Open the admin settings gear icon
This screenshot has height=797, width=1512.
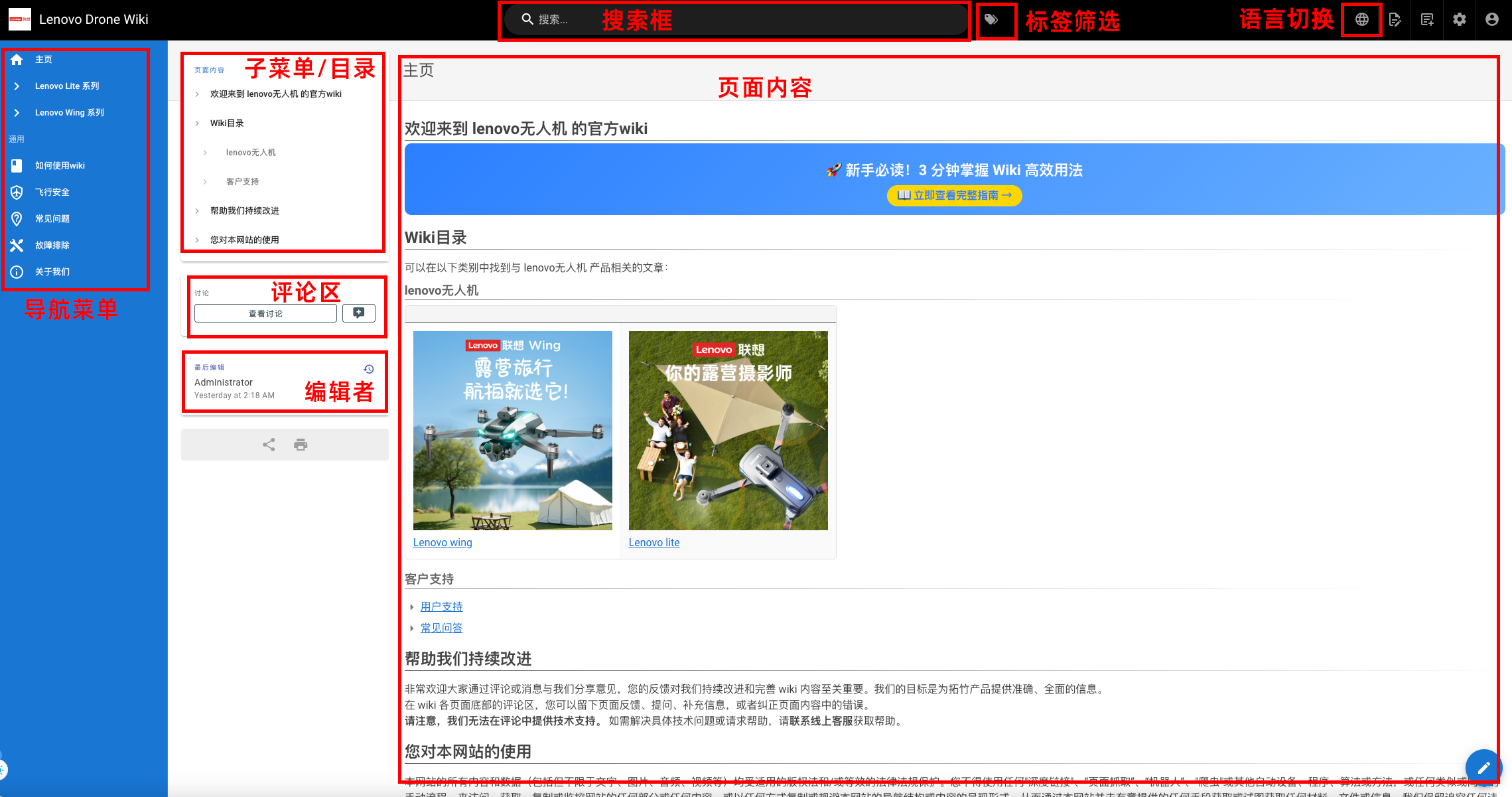click(x=1460, y=20)
